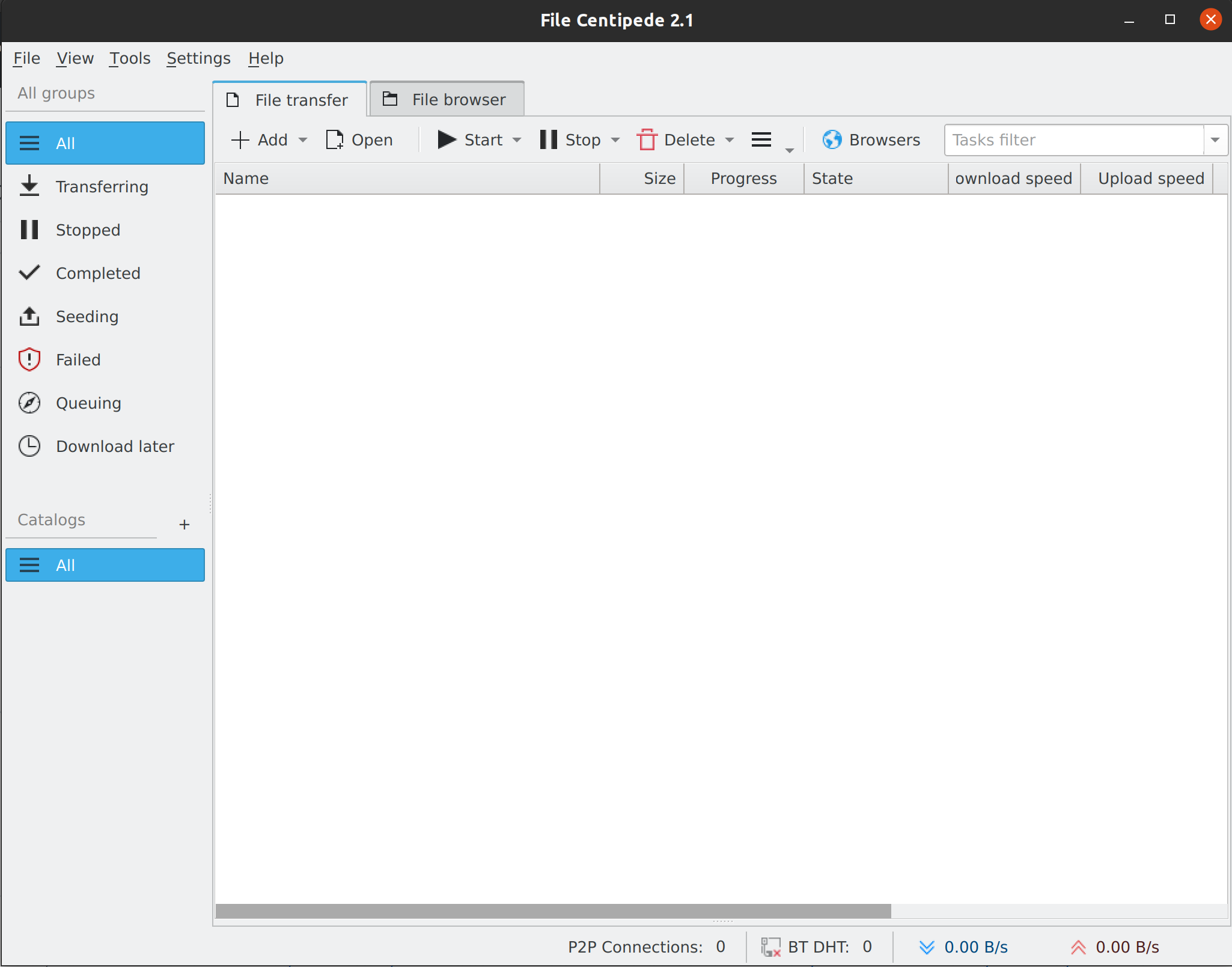Click the Browsers globe icon
Image resolution: width=1232 pixels, height=967 pixels.
point(832,139)
